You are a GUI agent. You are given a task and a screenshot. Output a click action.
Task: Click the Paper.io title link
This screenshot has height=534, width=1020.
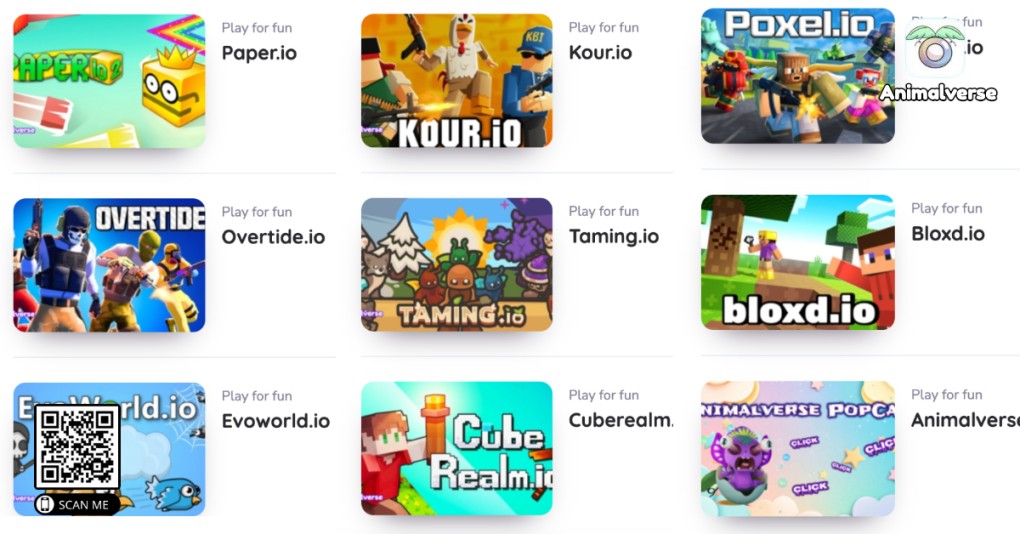[259, 53]
